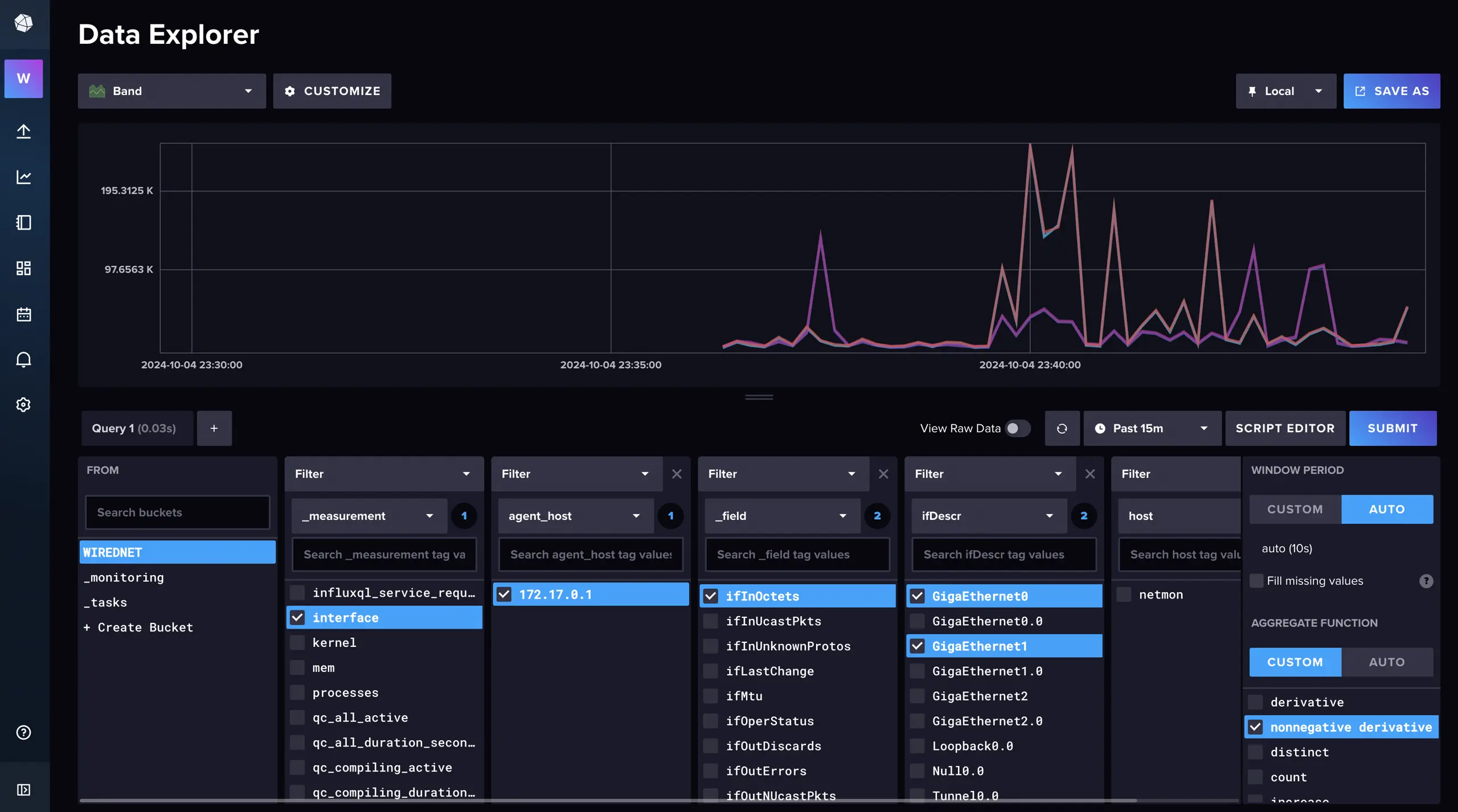The width and height of the screenshot is (1458, 812).
Task: Click the chart panel resize handle
Action: (759, 397)
